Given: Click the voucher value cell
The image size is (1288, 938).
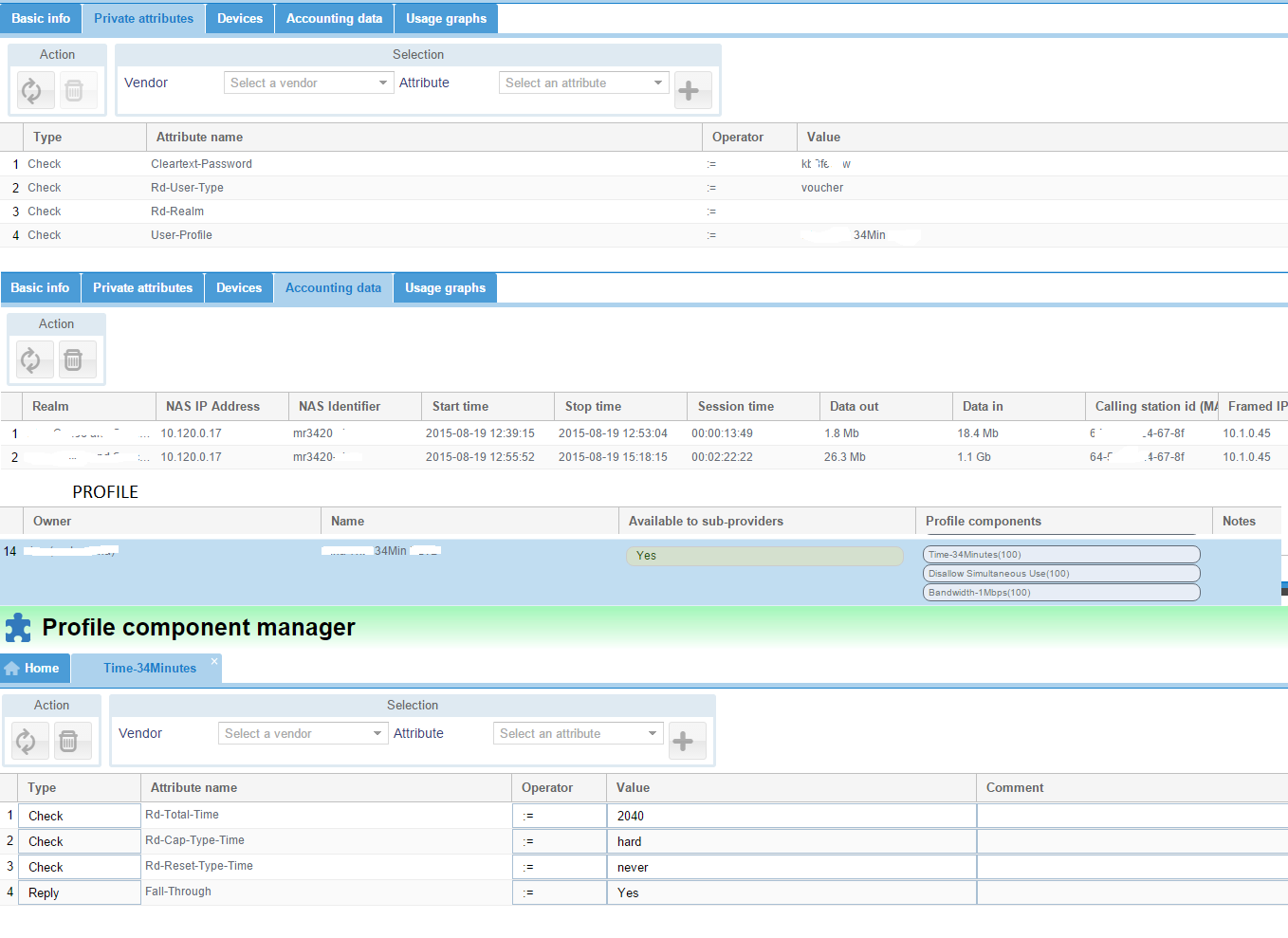Looking at the screenshot, I should [1042, 188].
